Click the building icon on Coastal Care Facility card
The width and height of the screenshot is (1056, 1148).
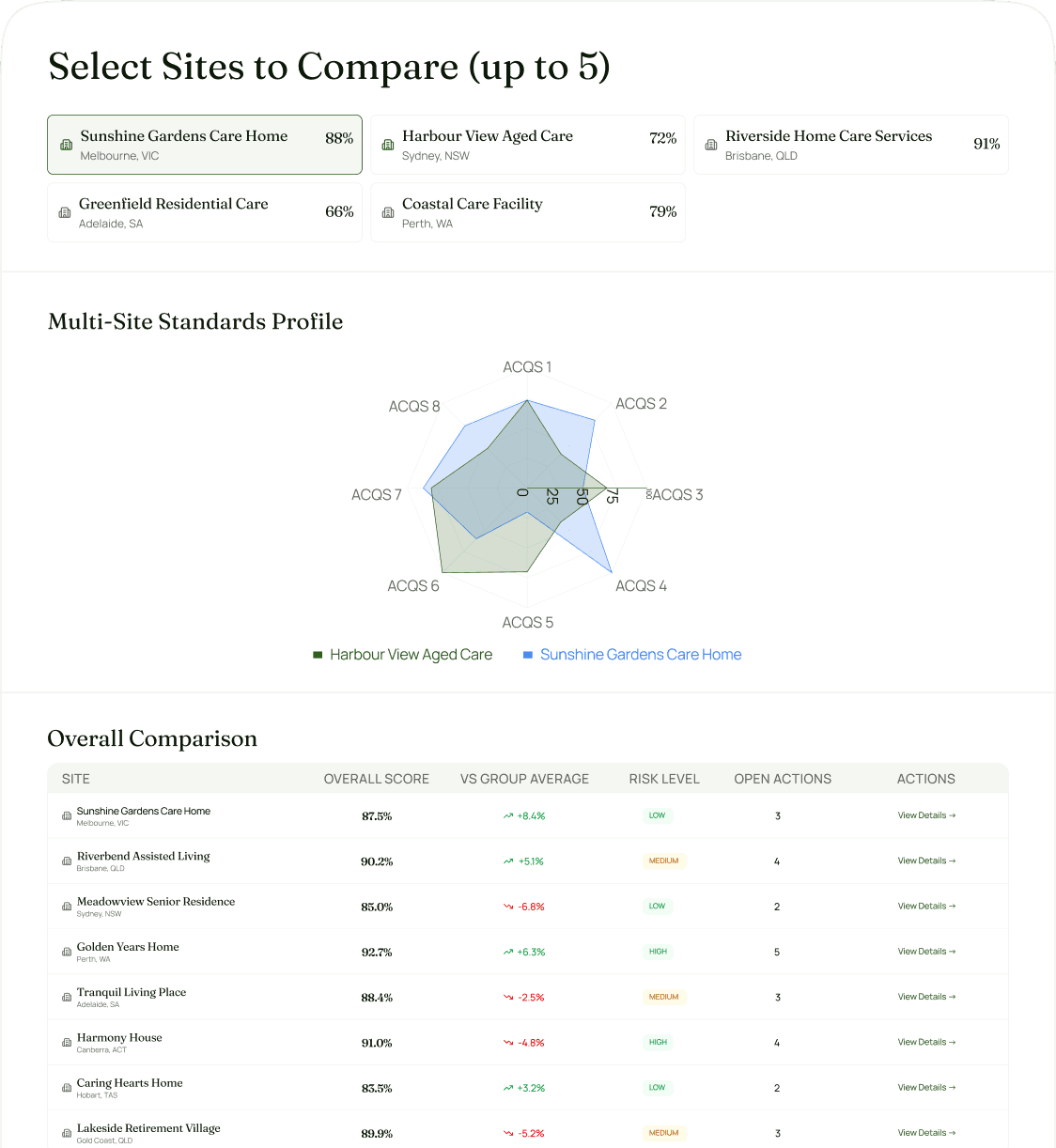click(388, 212)
